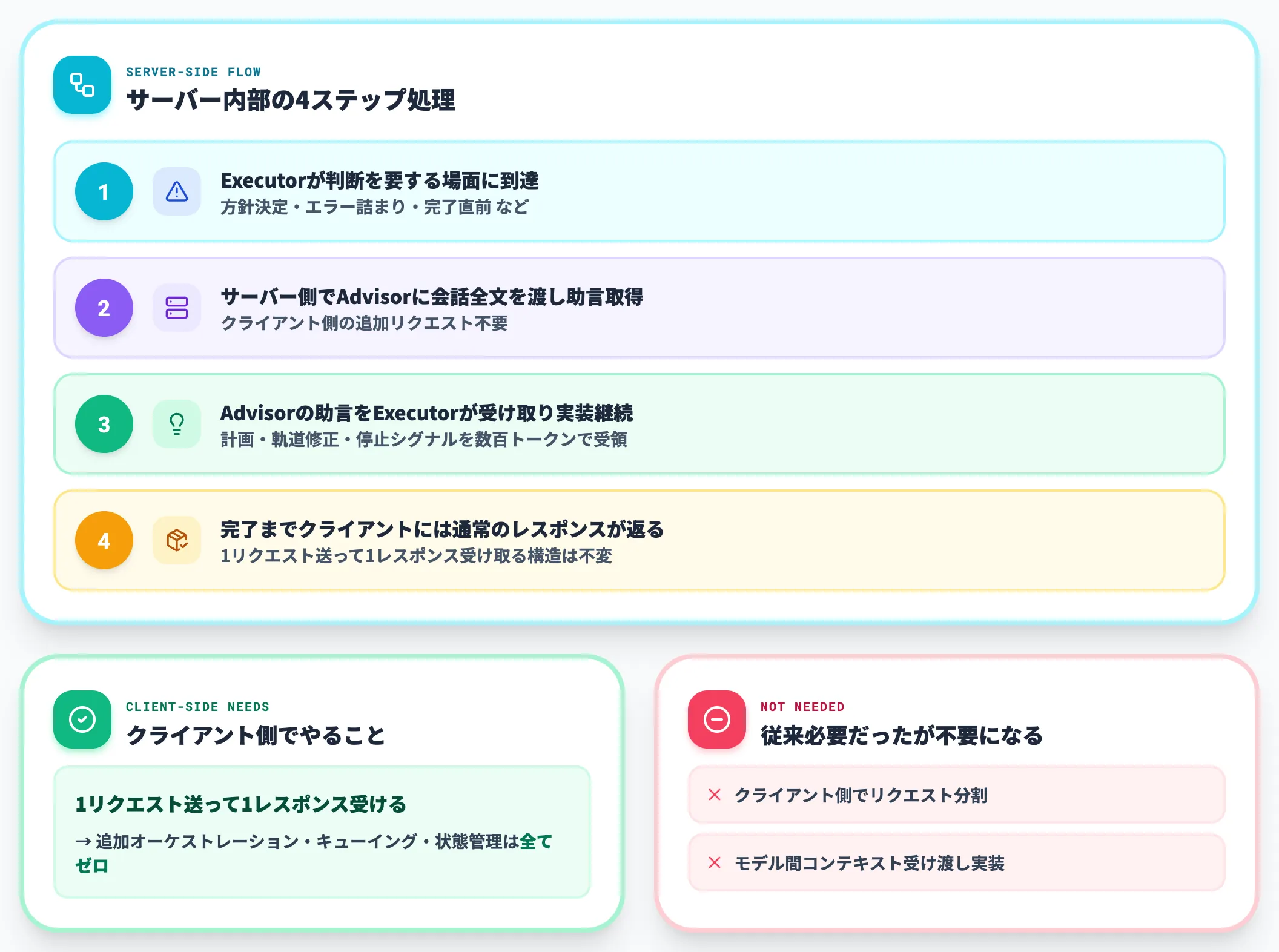Click the heading クライアント側でやること

pyautogui.click(x=256, y=735)
